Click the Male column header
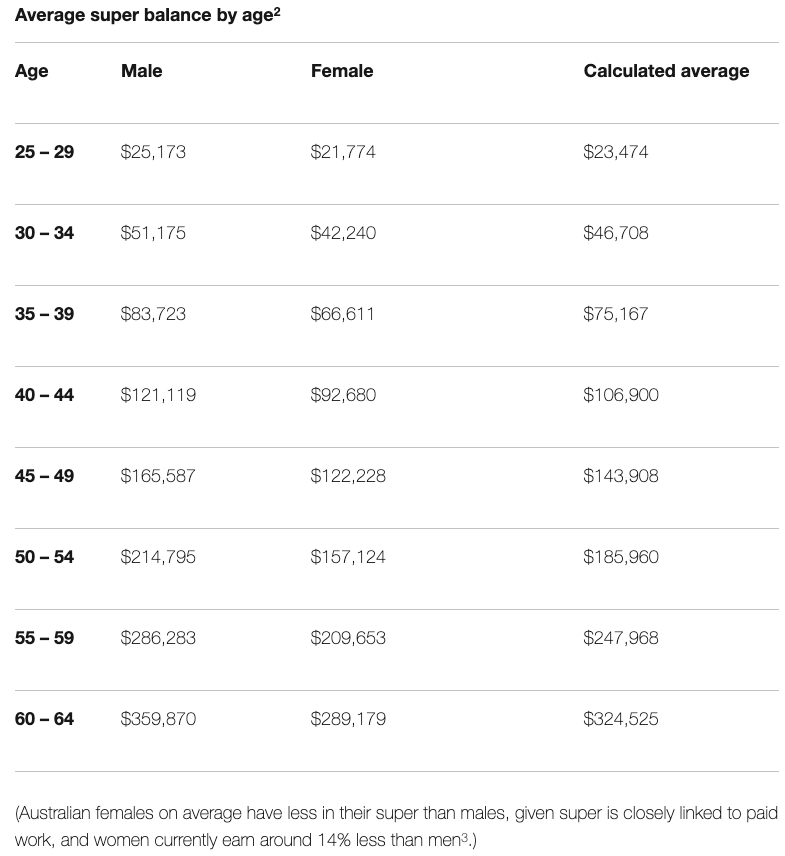This screenshot has width=785, height=856. (141, 70)
